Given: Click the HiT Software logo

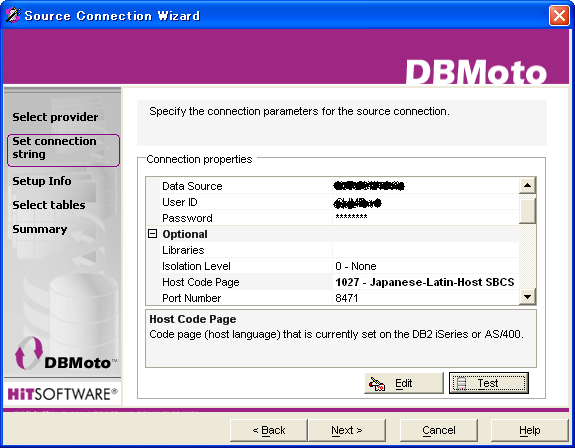Looking at the screenshot, I should click(62, 394).
